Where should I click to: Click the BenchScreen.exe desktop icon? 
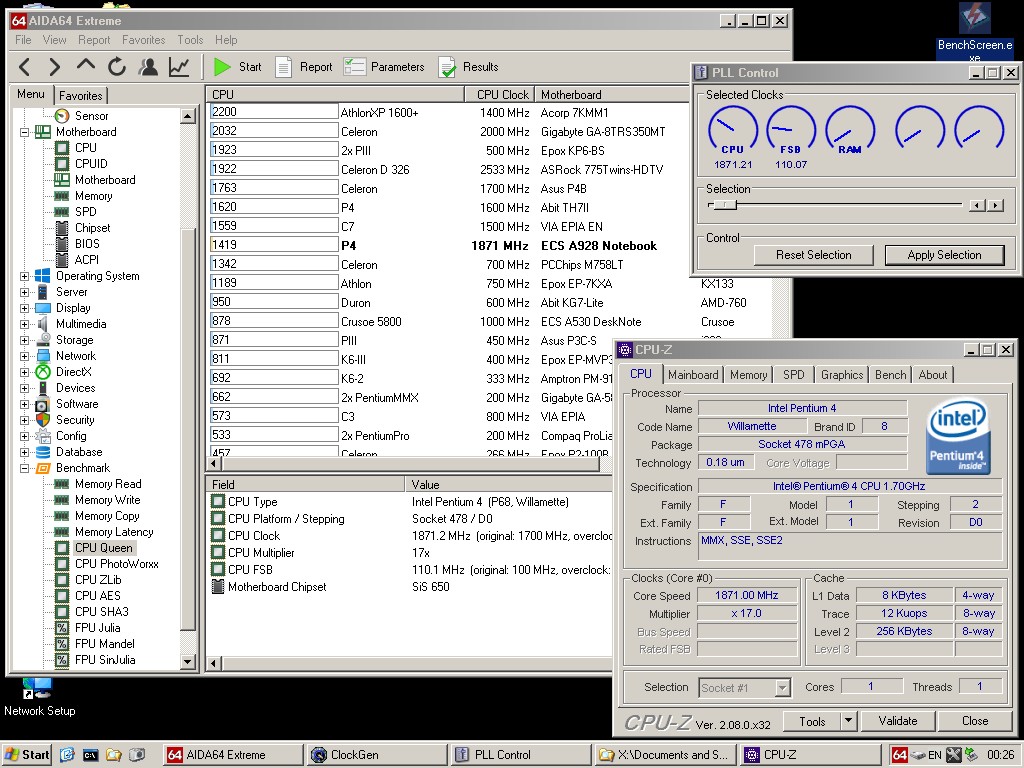975,31
